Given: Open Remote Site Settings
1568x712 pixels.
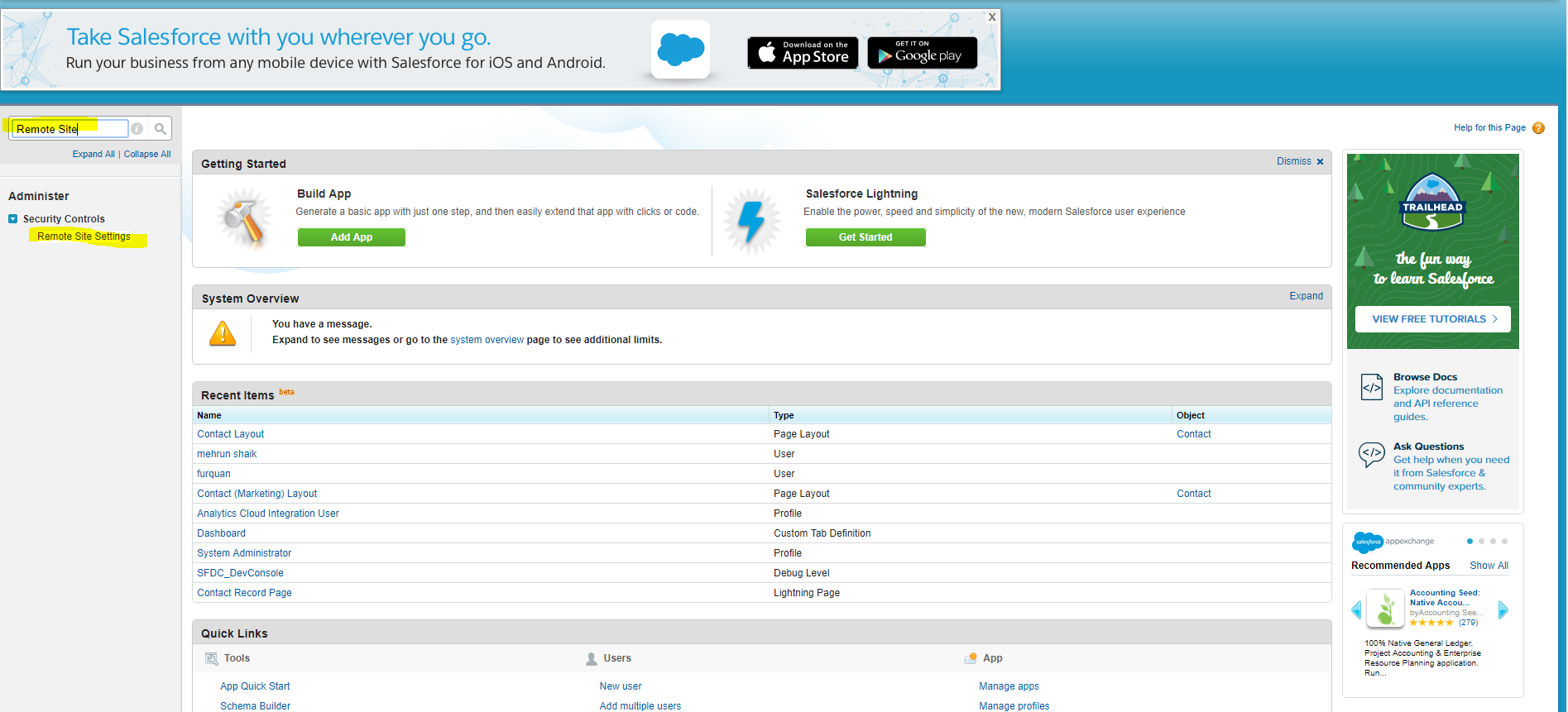Looking at the screenshot, I should 84,237.
